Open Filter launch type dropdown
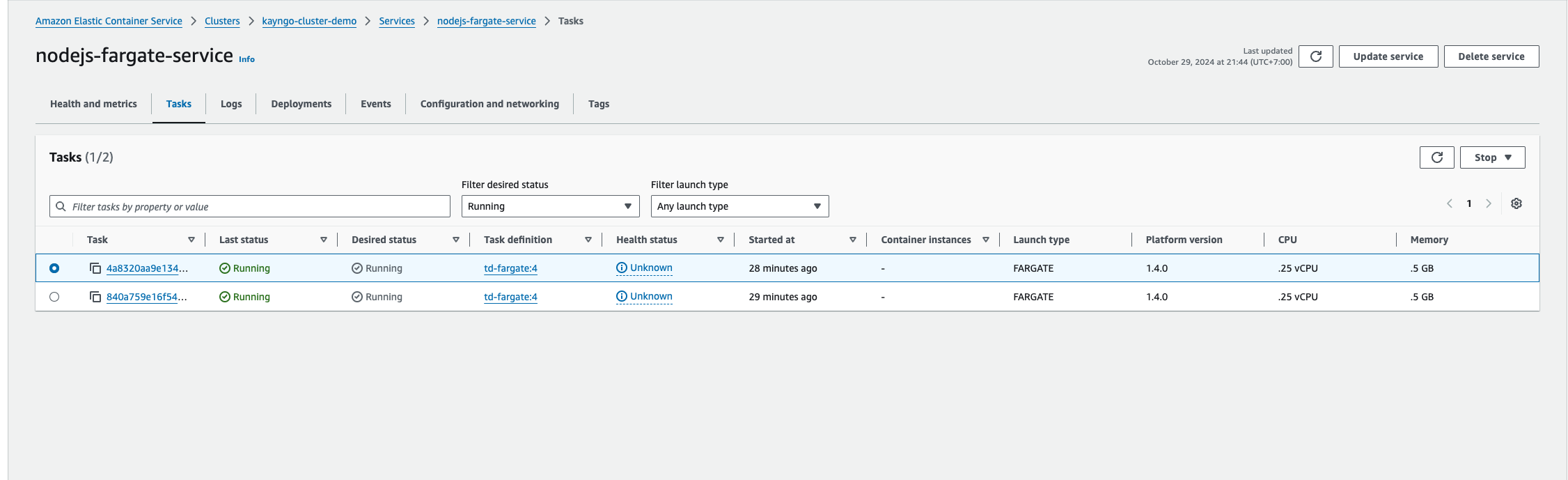This screenshot has height=480, width=1568. coord(739,206)
